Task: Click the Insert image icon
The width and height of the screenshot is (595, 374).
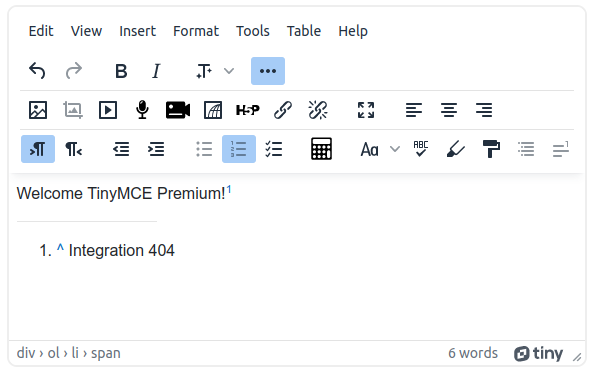Action: point(38,110)
